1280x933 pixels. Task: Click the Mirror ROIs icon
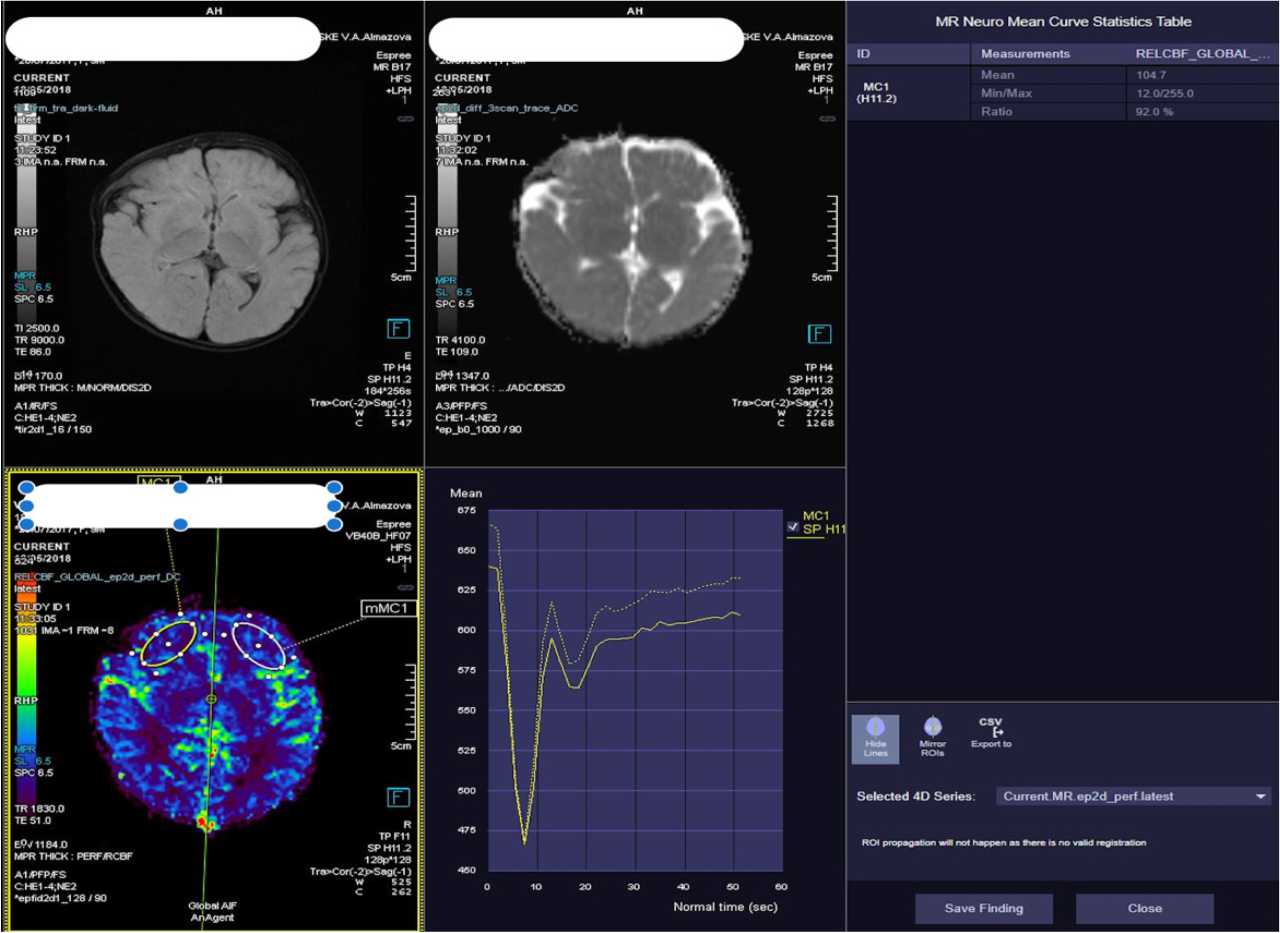click(x=932, y=738)
